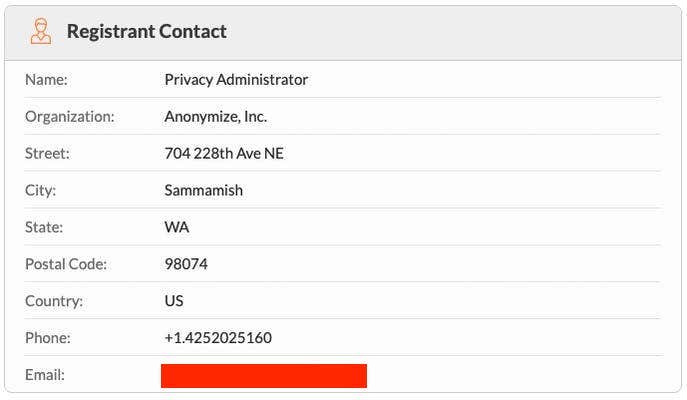Click the +1.4252025160 phone number
The image size is (687, 400).
(218, 338)
